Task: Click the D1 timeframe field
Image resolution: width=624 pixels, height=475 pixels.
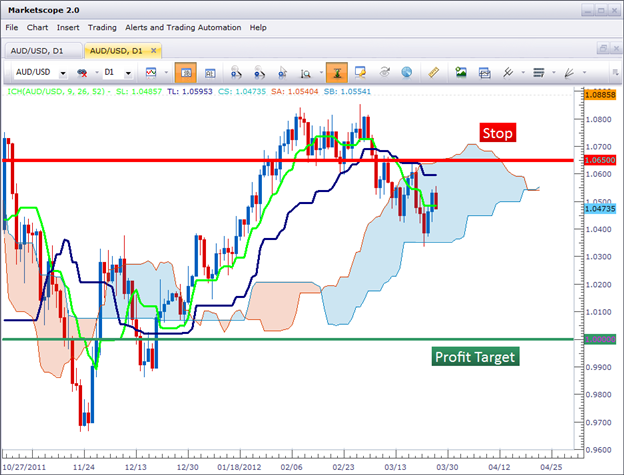Action: click(x=113, y=72)
